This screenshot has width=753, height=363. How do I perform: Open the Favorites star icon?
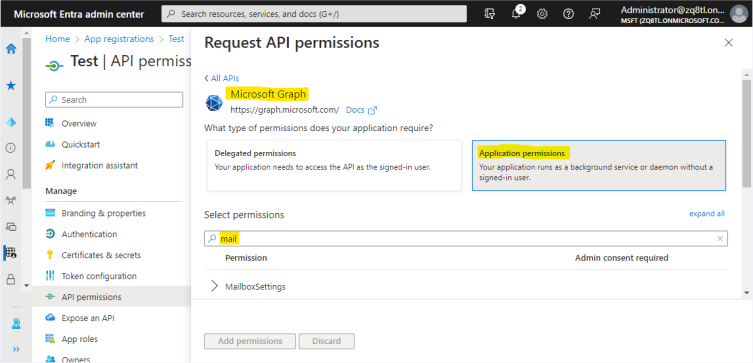pyautogui.click(x=11, y=85)
